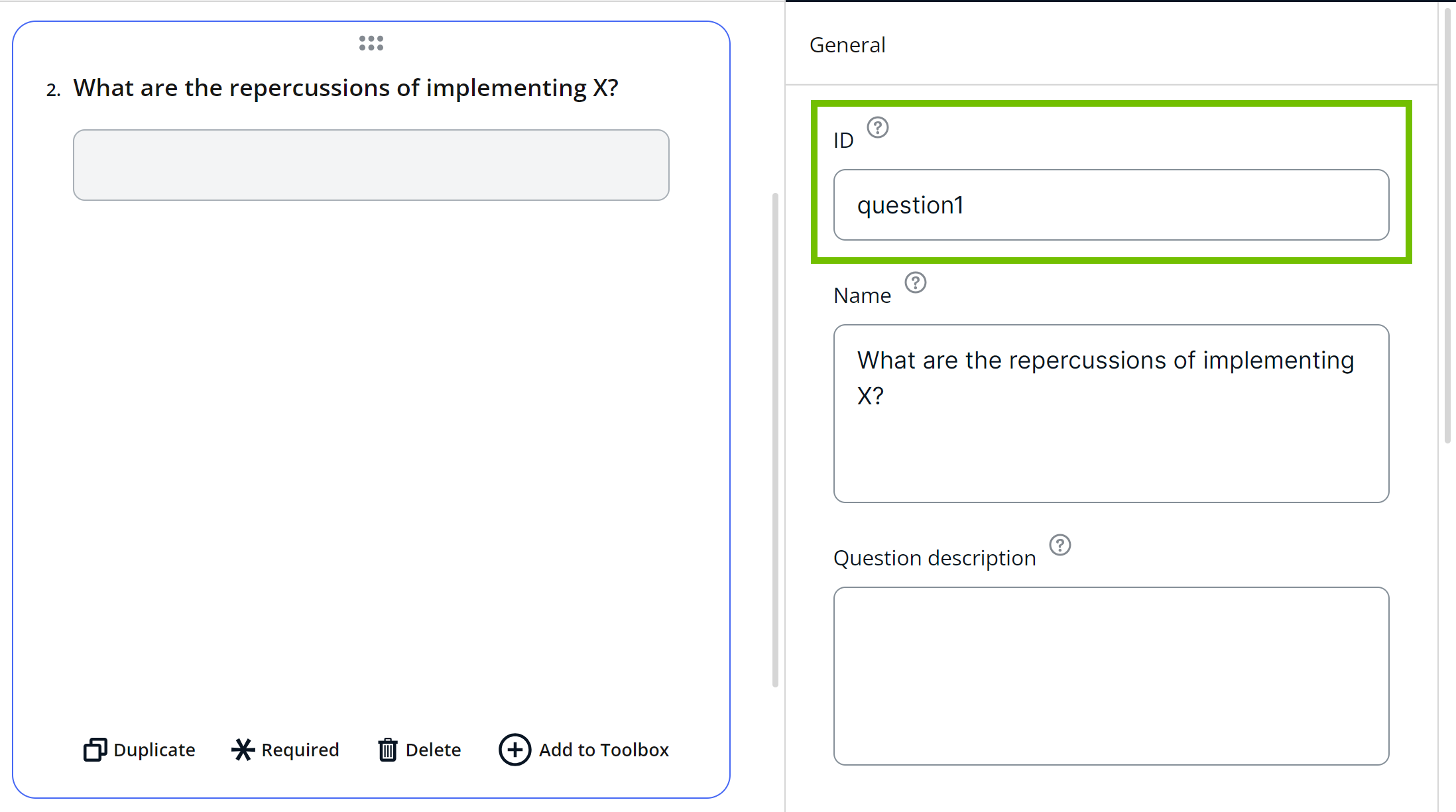1456x812 pixels.
Task: Open help icon beside Question description
Action: point(1060,545)
